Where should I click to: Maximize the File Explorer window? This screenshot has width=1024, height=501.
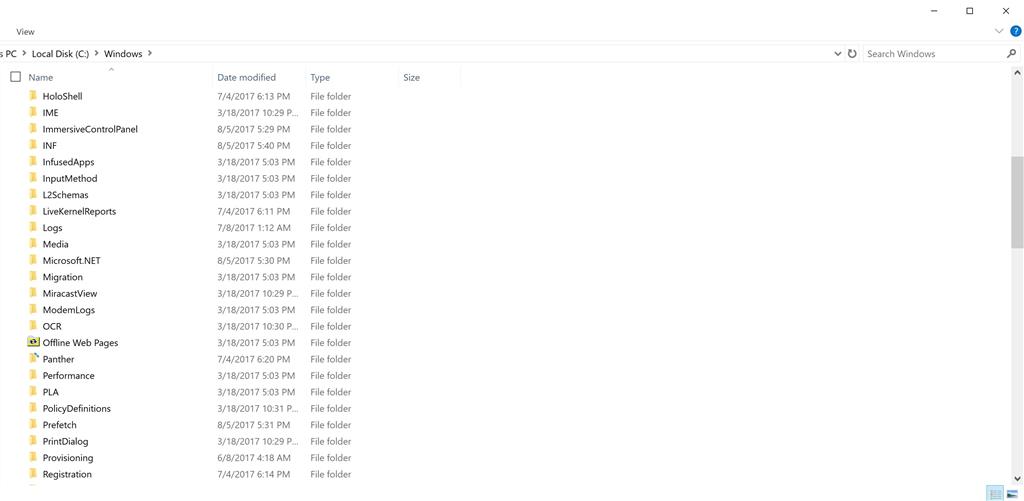[970, 10]
